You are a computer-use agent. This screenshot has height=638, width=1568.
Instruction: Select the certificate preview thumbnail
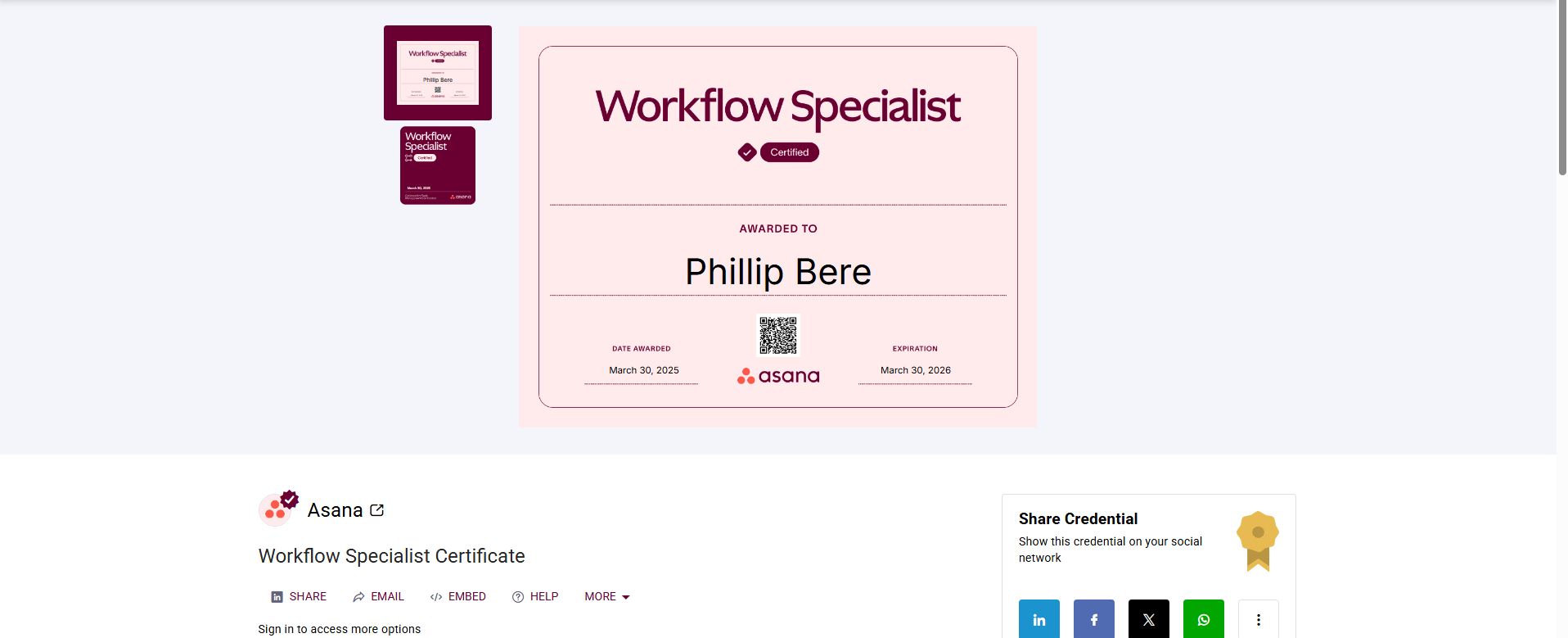pyautogui.click(x=437, y=72)
